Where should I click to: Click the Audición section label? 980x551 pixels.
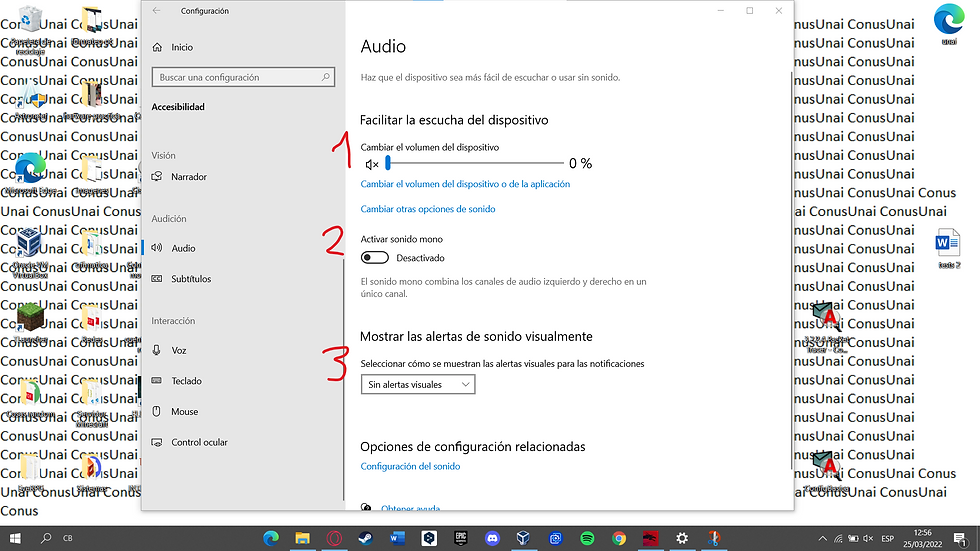point(169,219)
